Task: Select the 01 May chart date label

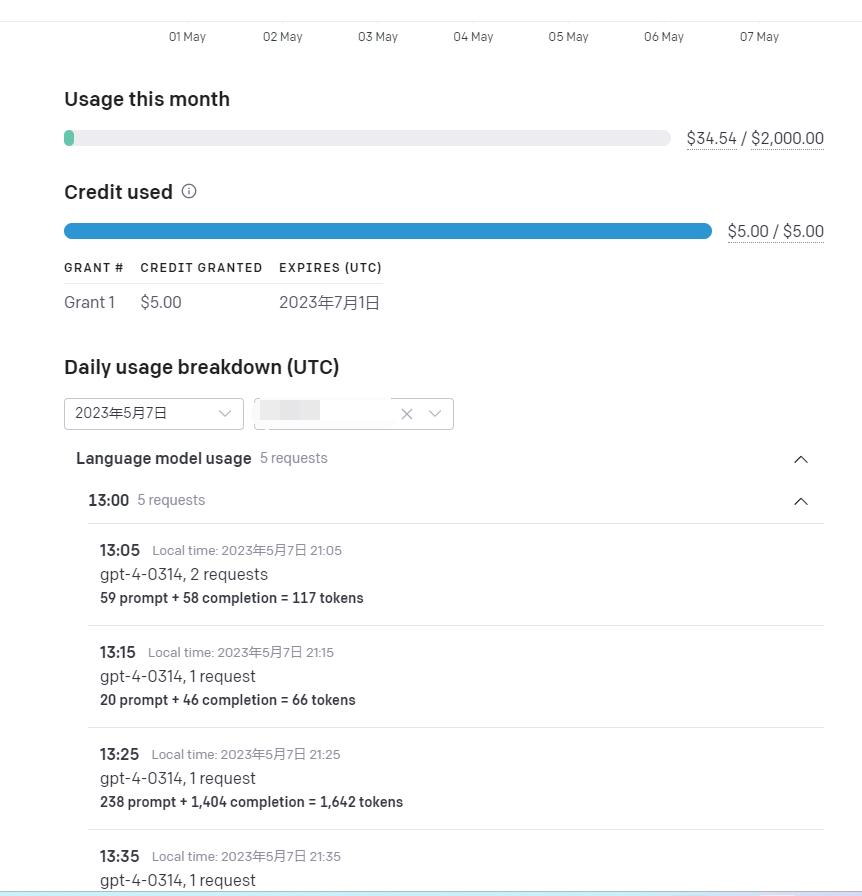Action: pos(187,37)
